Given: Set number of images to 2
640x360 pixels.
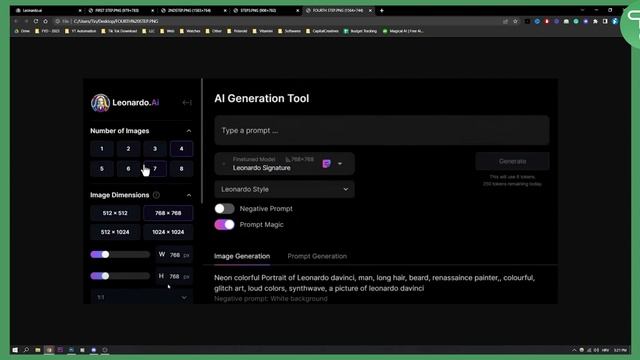Looking at the screenshot, I should pyautogui.click(x=128, y=149).
